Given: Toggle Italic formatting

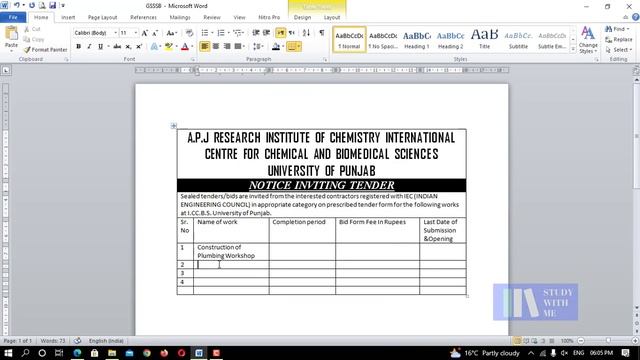Looking at the screenshot, I should tap(89, 47).
